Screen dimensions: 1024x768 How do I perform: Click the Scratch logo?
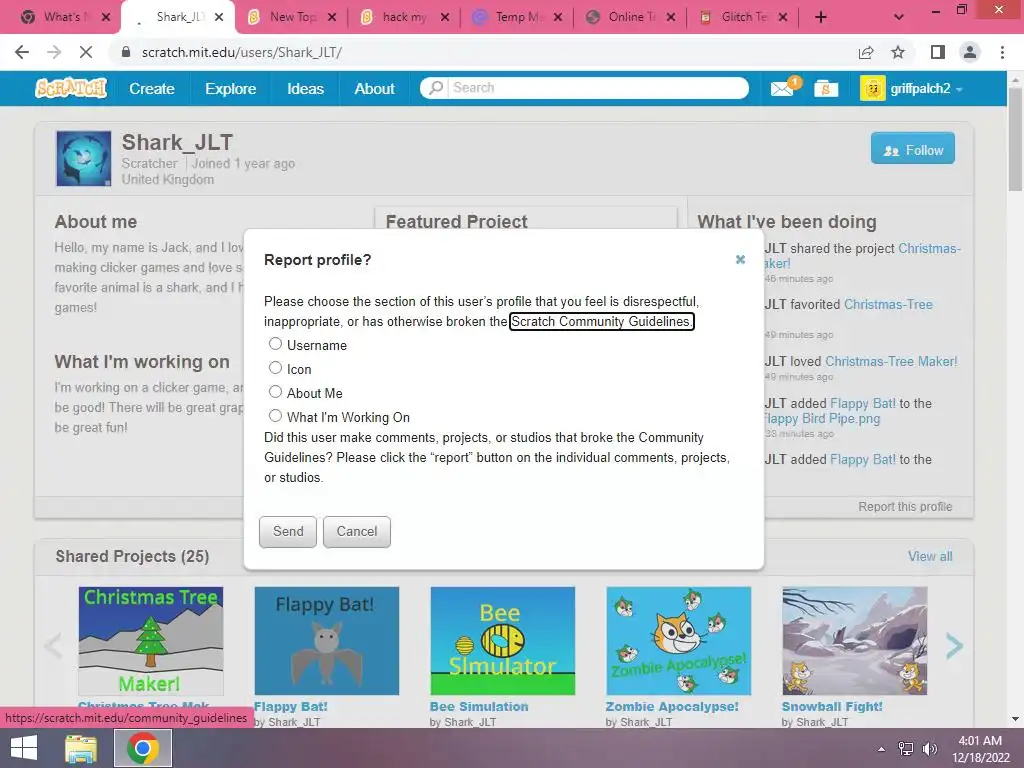coord(71,88)
